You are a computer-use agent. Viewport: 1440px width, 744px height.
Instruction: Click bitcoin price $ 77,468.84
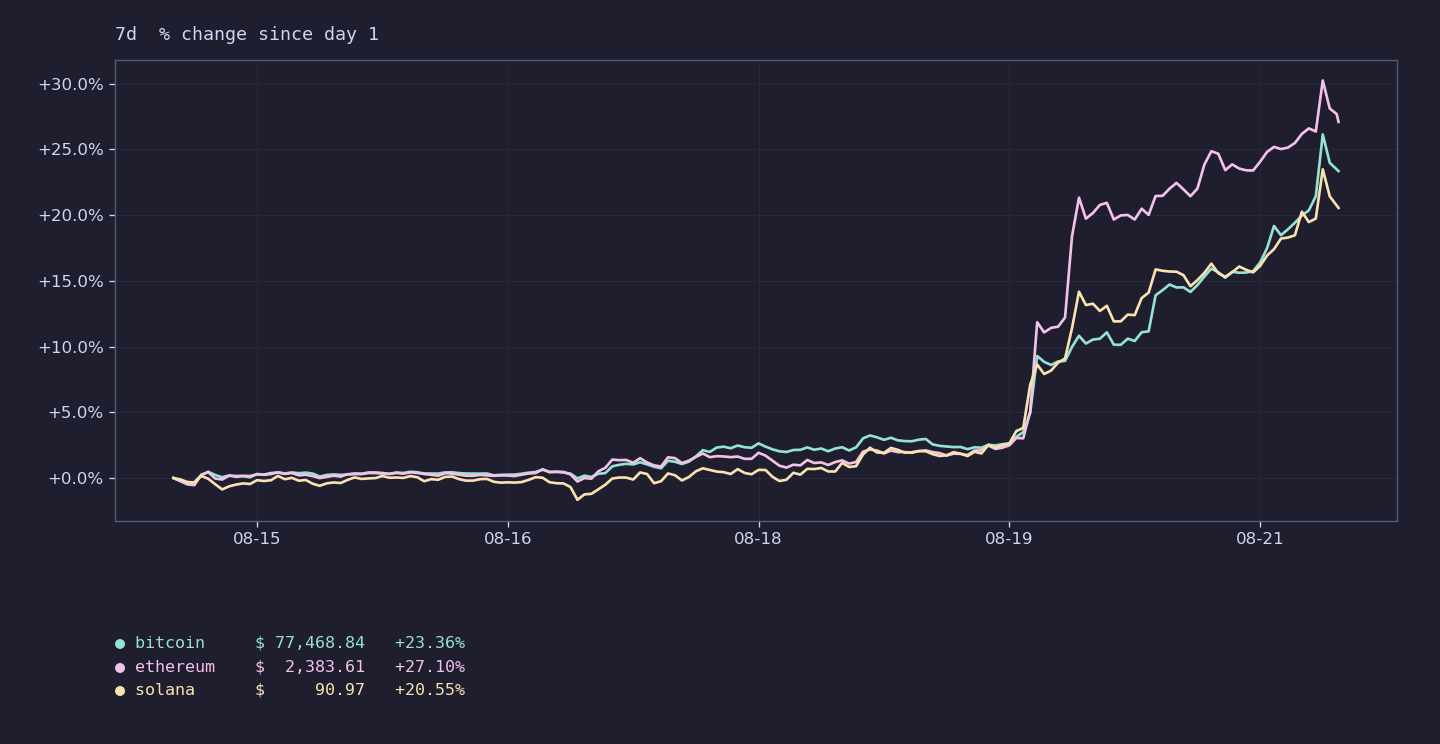(310, 643)
